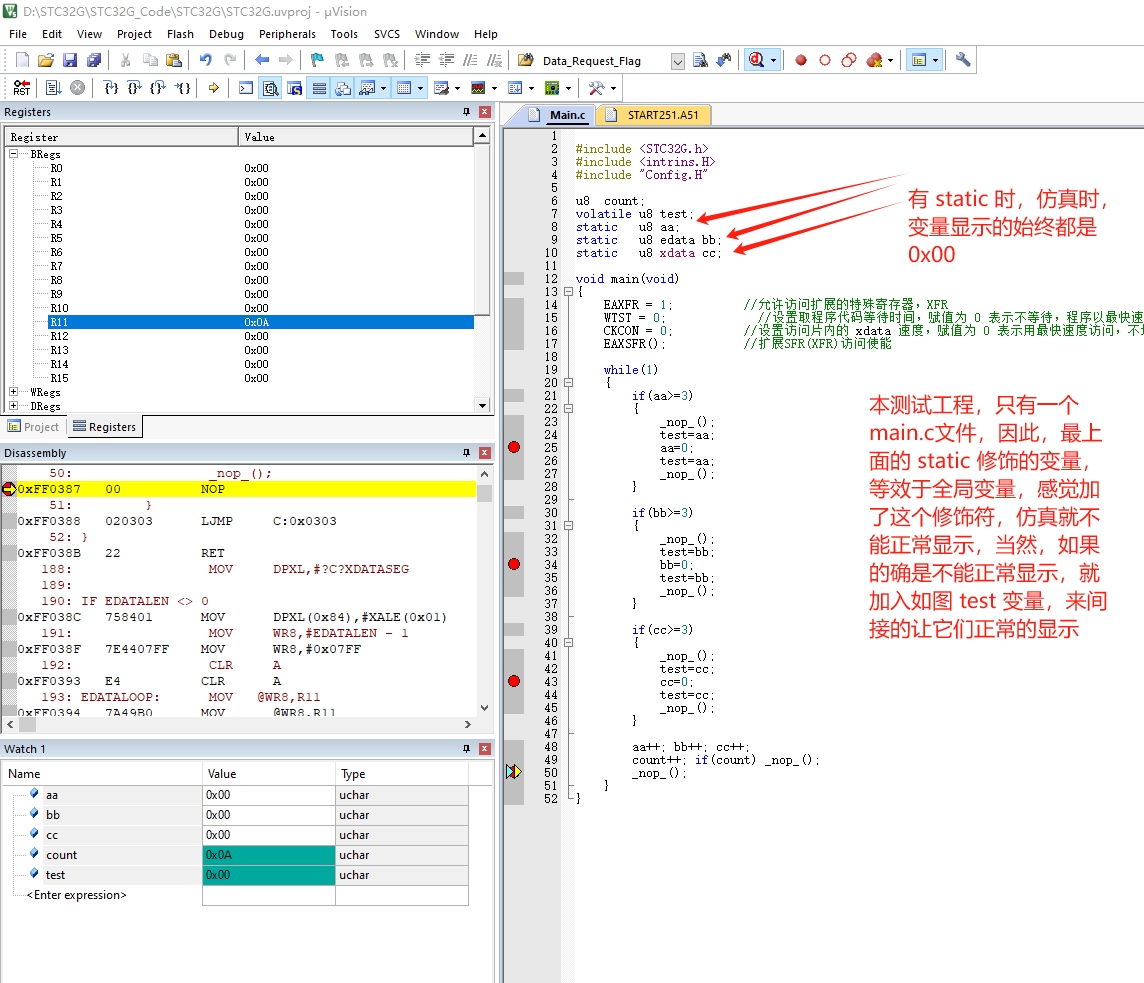
Task: Expand the DRegs register group
Action: click(x=13, y=406)
